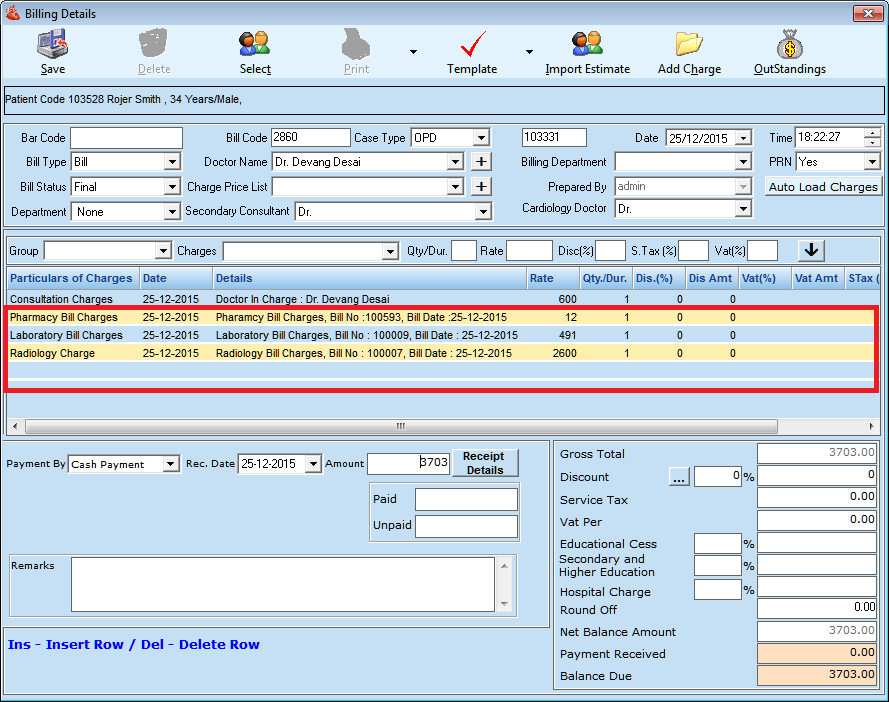Image resolution: width=889 pixels, height=702 pixels.
Task: Click the Add Charge folder icon
Action: (689, 45)
